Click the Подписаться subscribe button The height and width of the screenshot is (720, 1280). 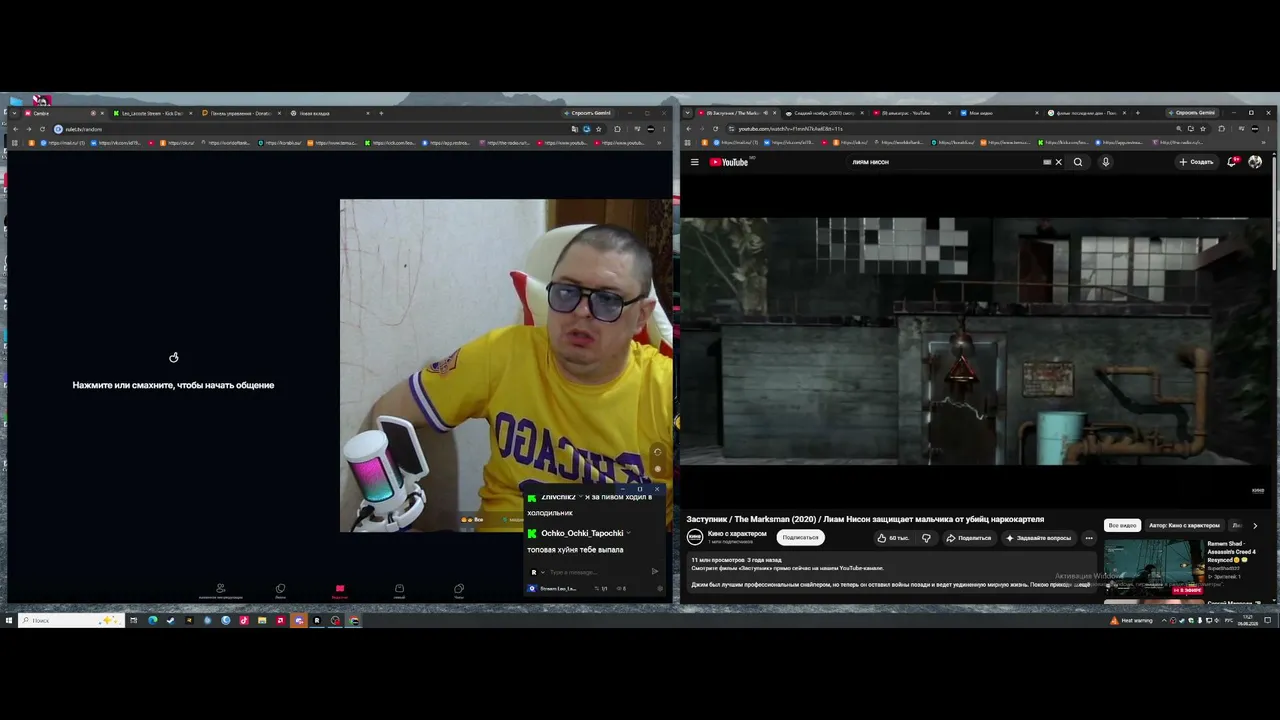[800, 538]
